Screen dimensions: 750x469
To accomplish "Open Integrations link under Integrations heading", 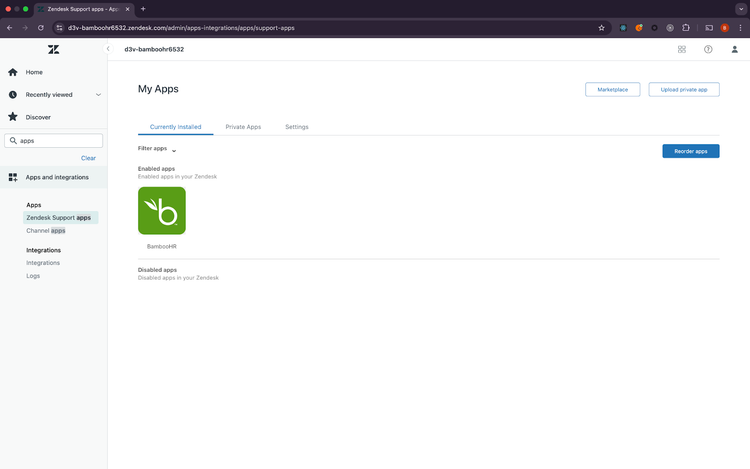I will 43,263.
